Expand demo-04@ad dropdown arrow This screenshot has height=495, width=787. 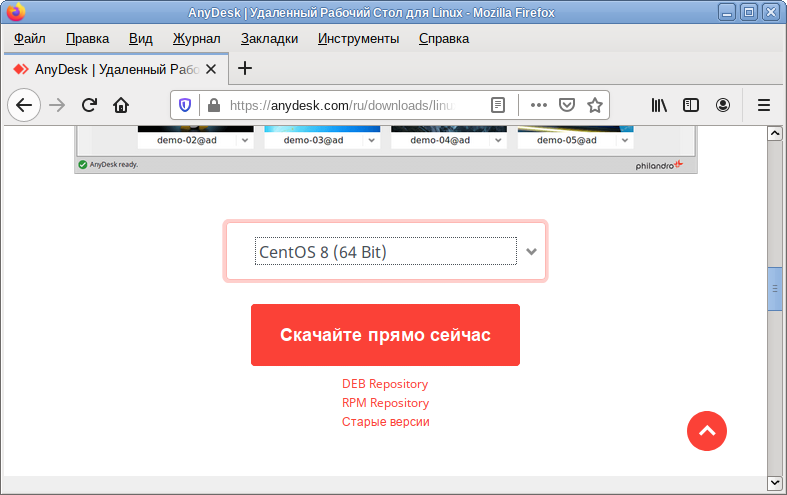click(498, 141)
